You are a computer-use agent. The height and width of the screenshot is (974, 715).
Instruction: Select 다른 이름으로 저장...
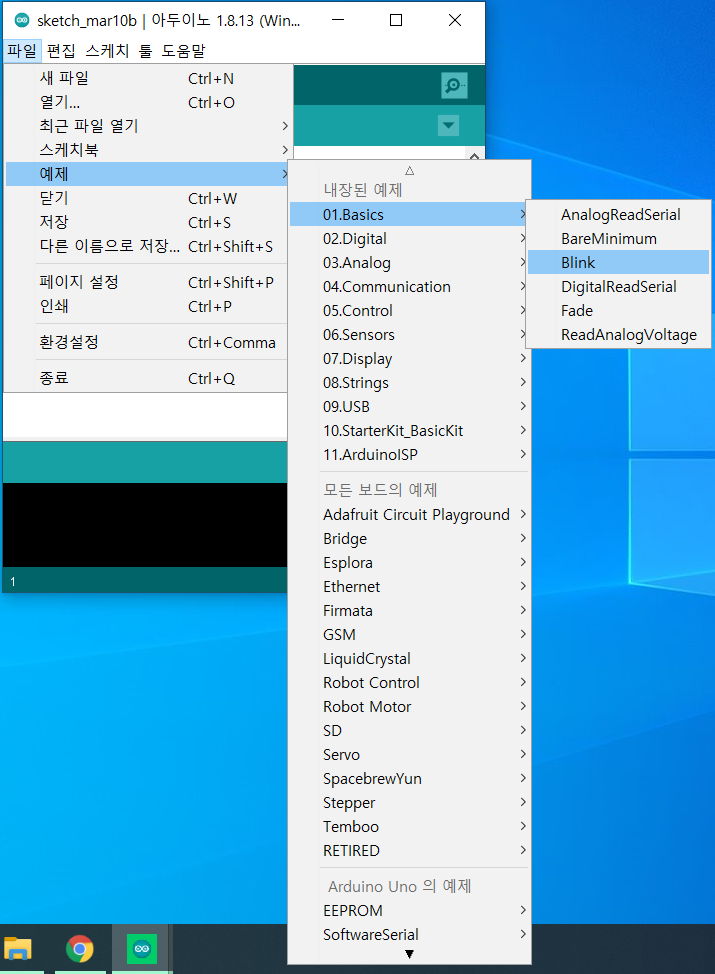(x=148, y=246)
